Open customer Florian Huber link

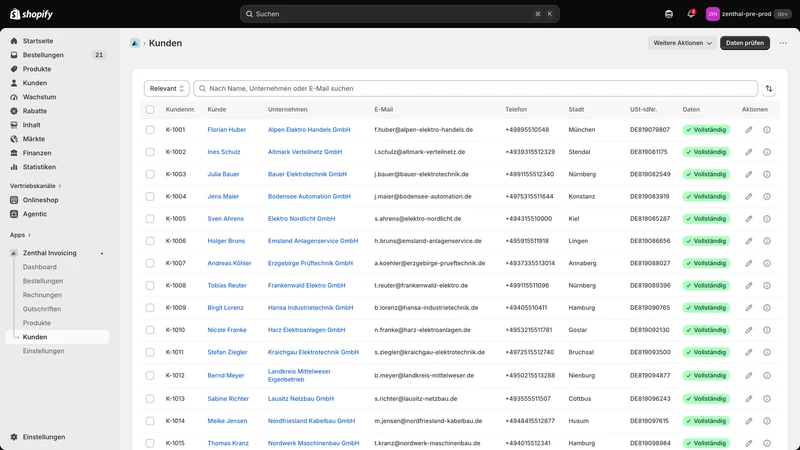click(227, 130)
